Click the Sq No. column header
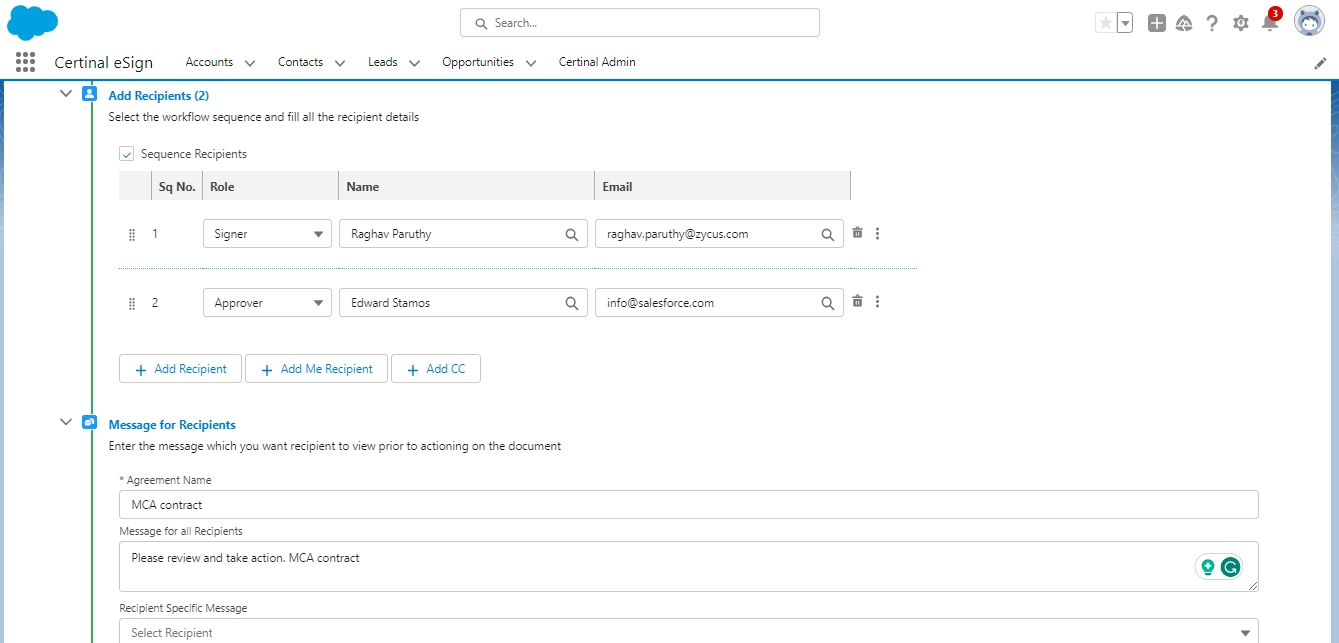The image size is (1339, 643). pos(177,187)
